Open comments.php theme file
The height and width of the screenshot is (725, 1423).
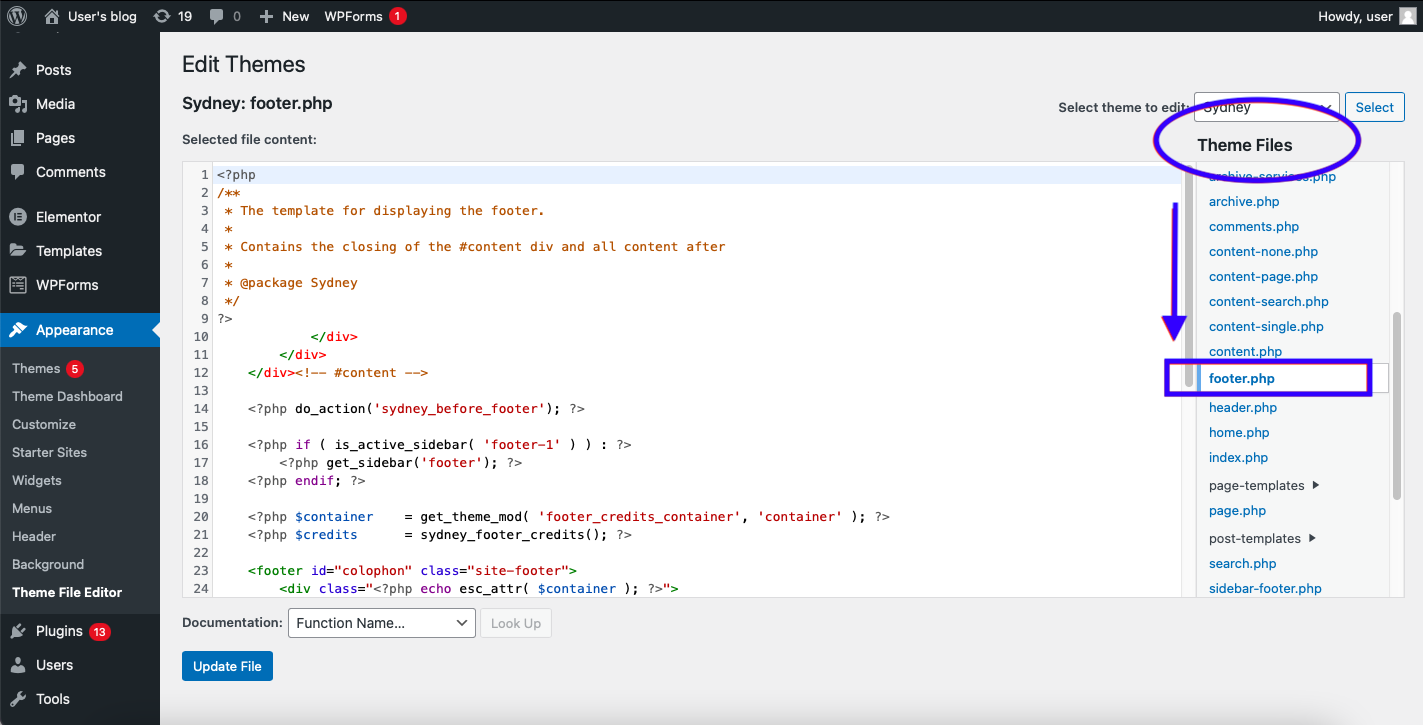click(x=1254, y=226)
